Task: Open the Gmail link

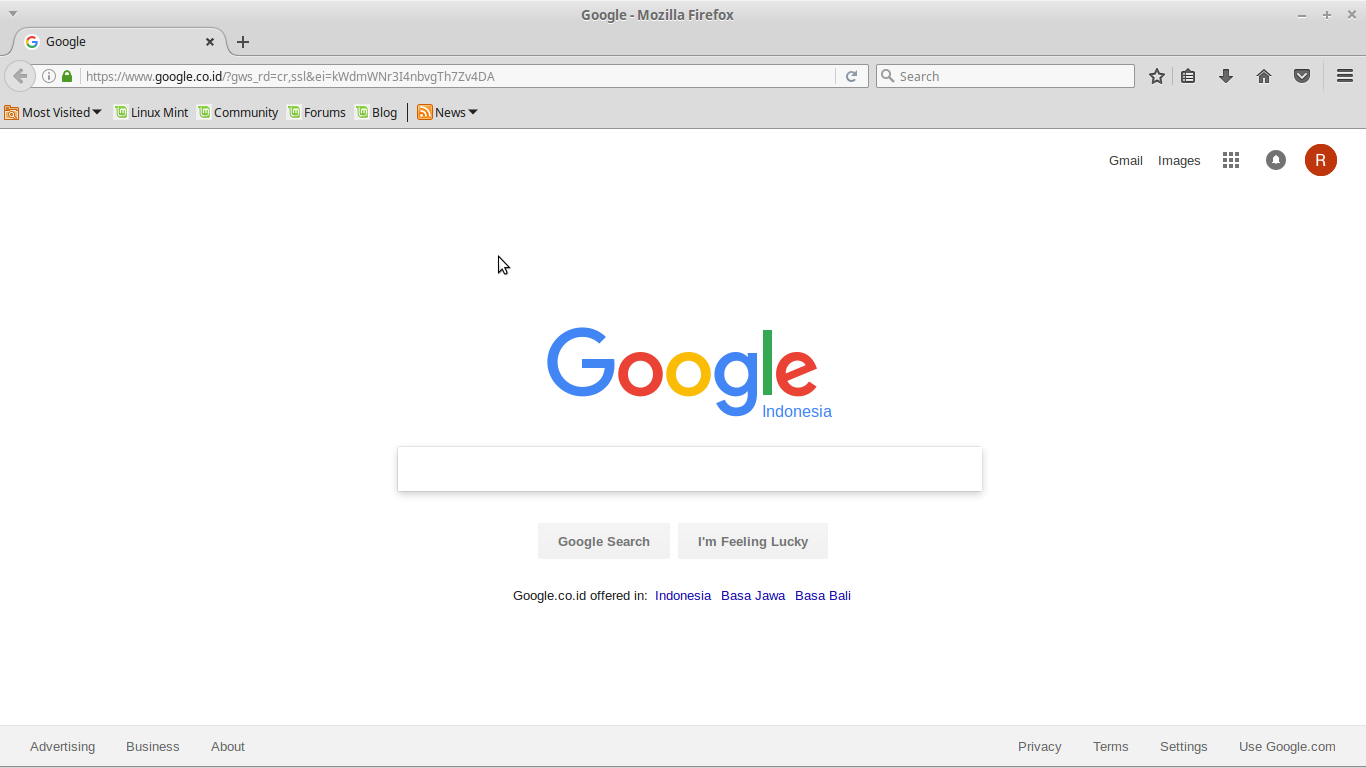Action: click(1126, 160)
